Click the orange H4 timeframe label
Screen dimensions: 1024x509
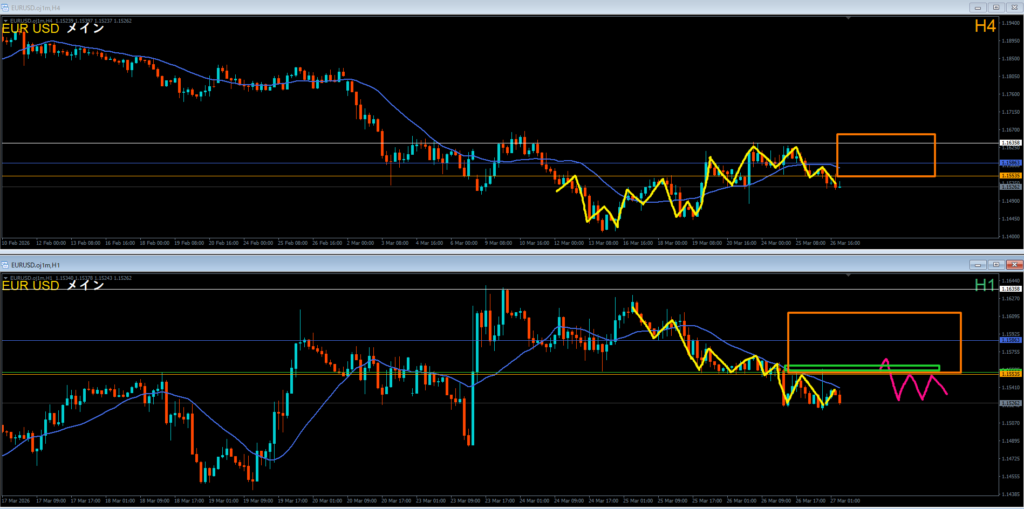tap(984, 26)
